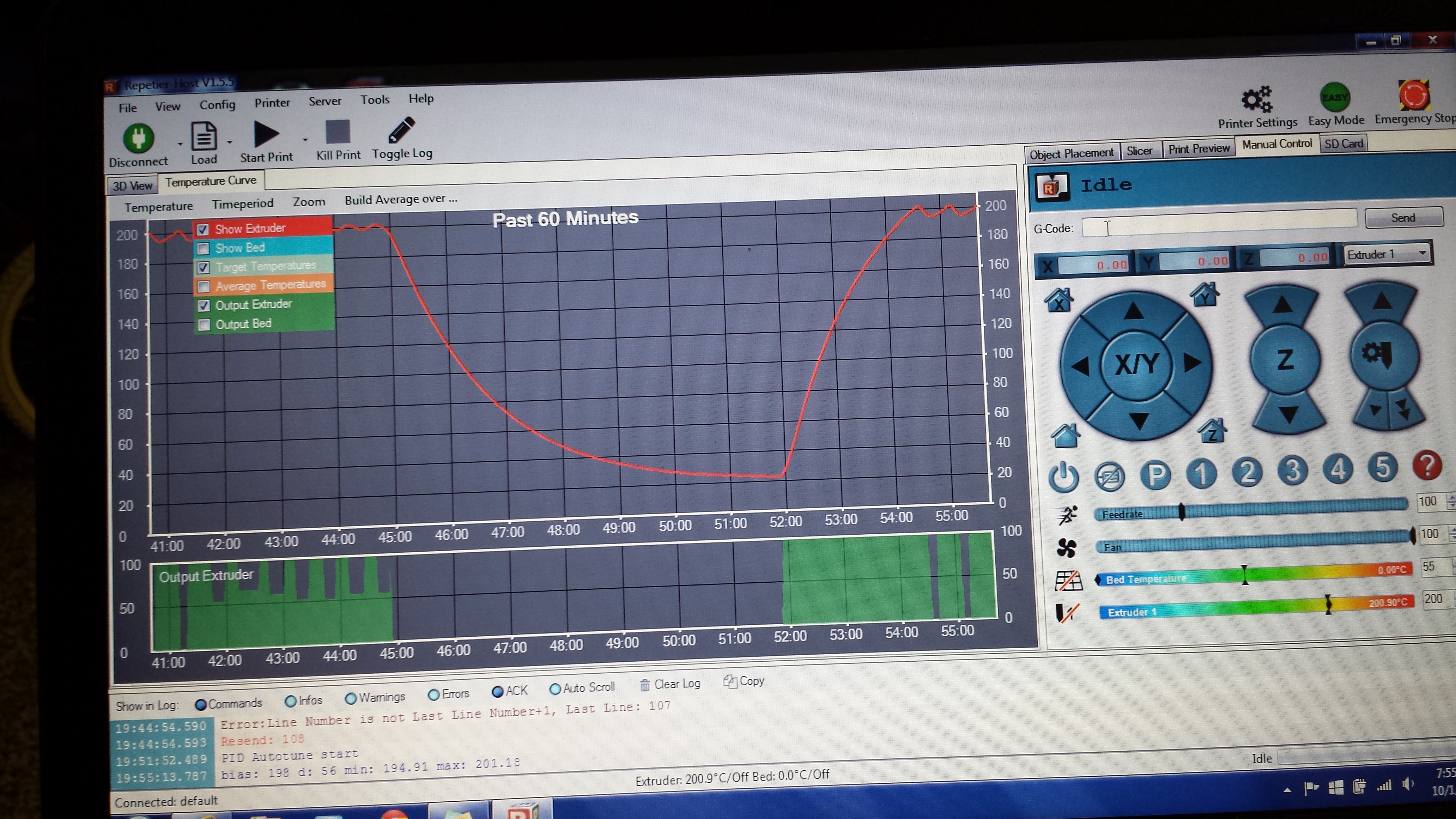
Task: Check Average Temperatures in graph legend
Action: 204,286
